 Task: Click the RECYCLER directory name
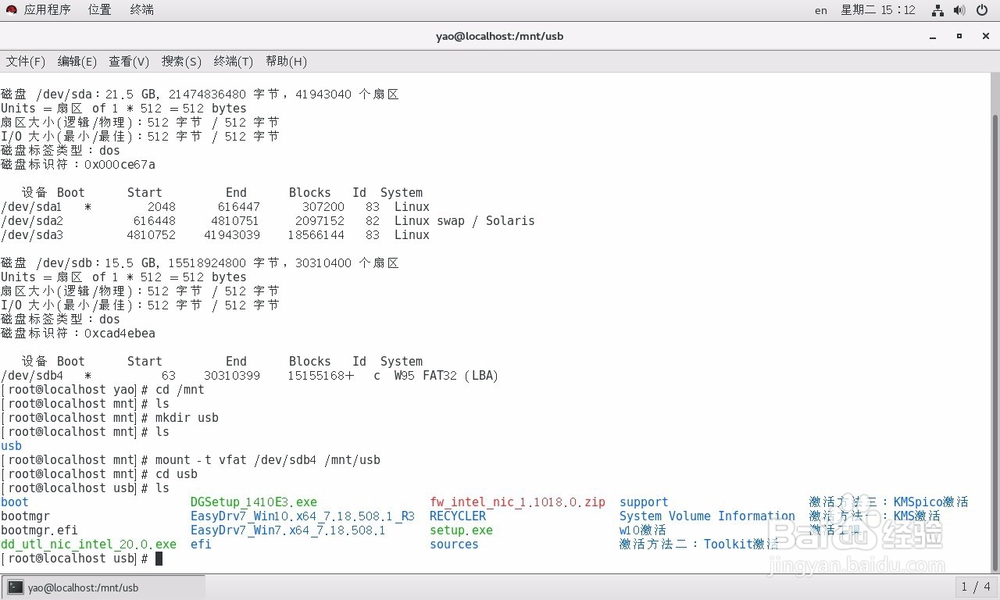(x=457, y=516)
